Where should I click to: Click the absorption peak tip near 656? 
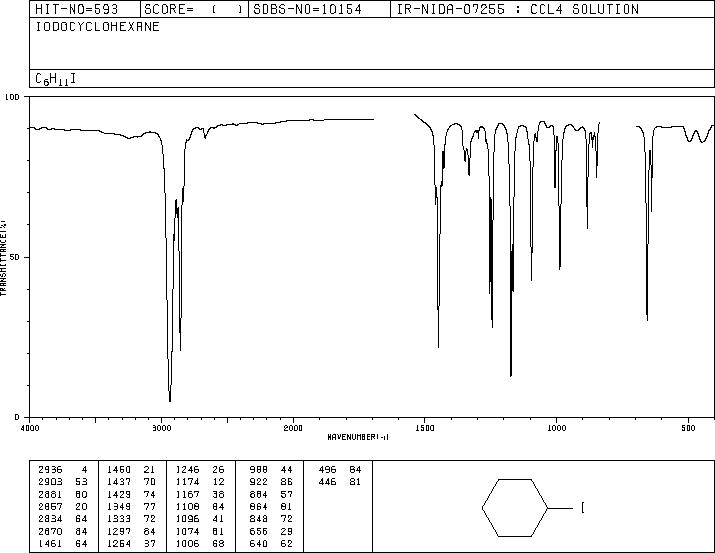(648, 319)
